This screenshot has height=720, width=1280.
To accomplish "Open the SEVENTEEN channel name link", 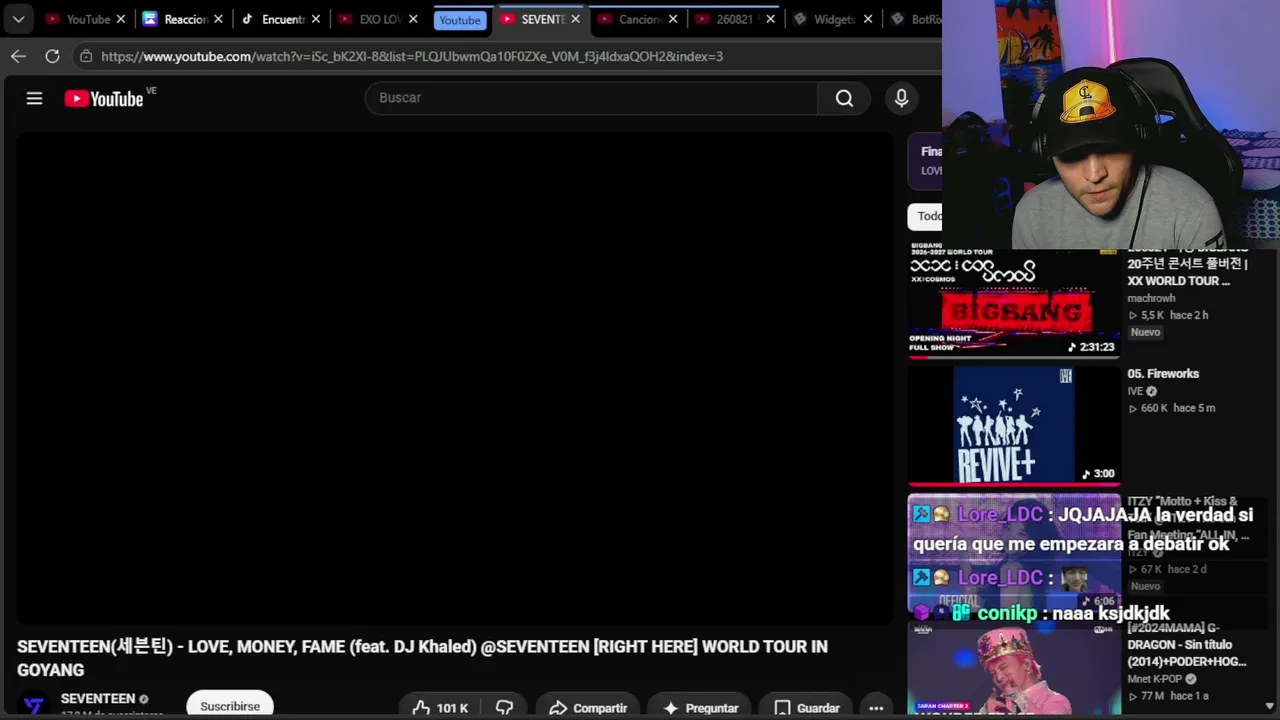I will coord(98,699).
